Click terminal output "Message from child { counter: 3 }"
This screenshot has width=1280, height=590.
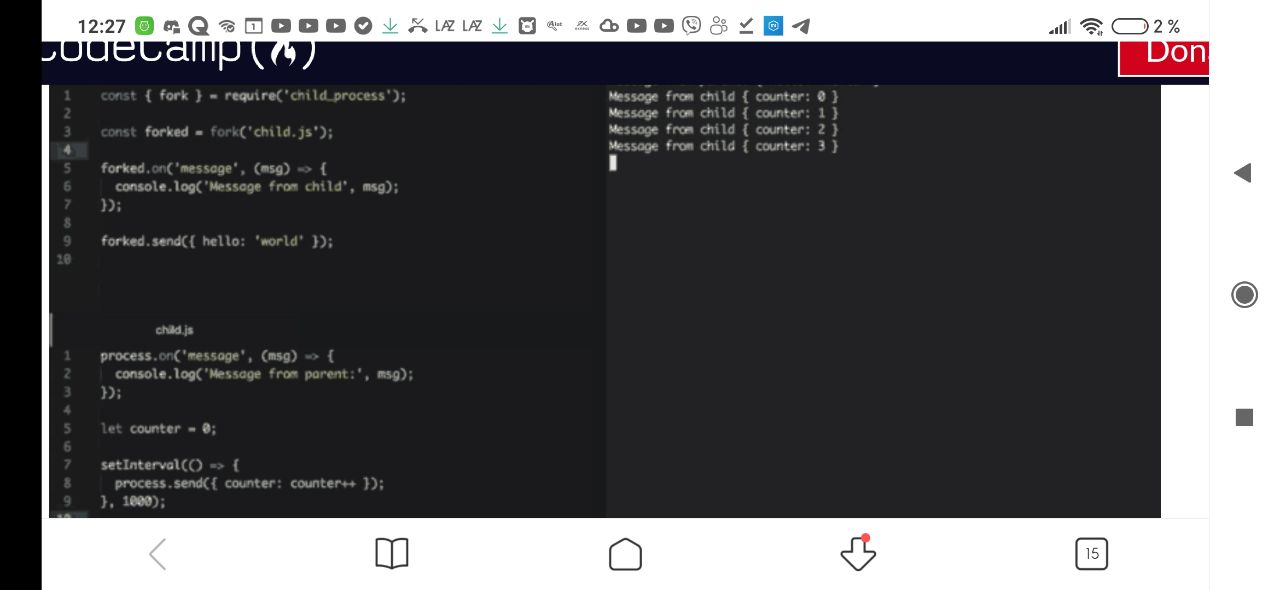tap(723, 146)
